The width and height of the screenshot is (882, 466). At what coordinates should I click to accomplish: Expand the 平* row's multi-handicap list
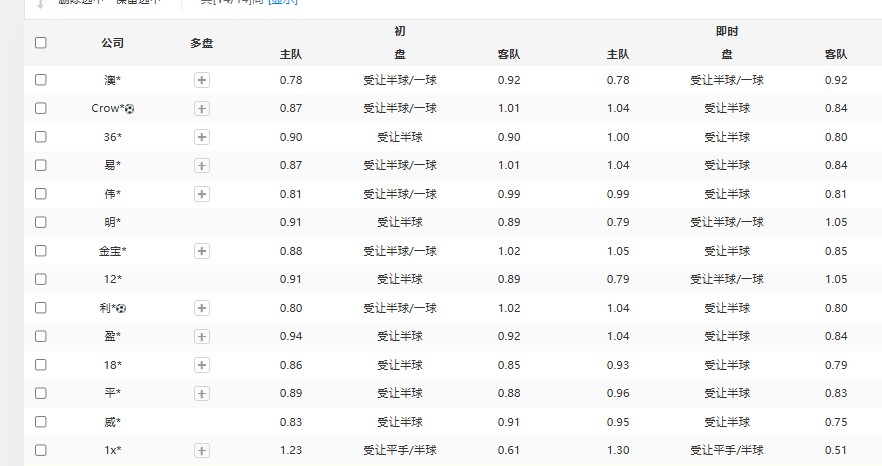201,394
